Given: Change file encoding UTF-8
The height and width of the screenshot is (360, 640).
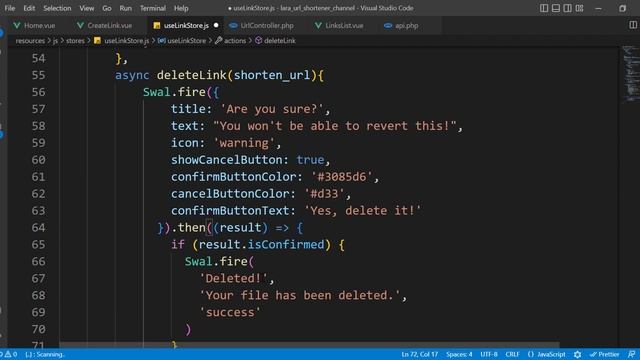Looking at the screenshot, I should coord(489,354).
